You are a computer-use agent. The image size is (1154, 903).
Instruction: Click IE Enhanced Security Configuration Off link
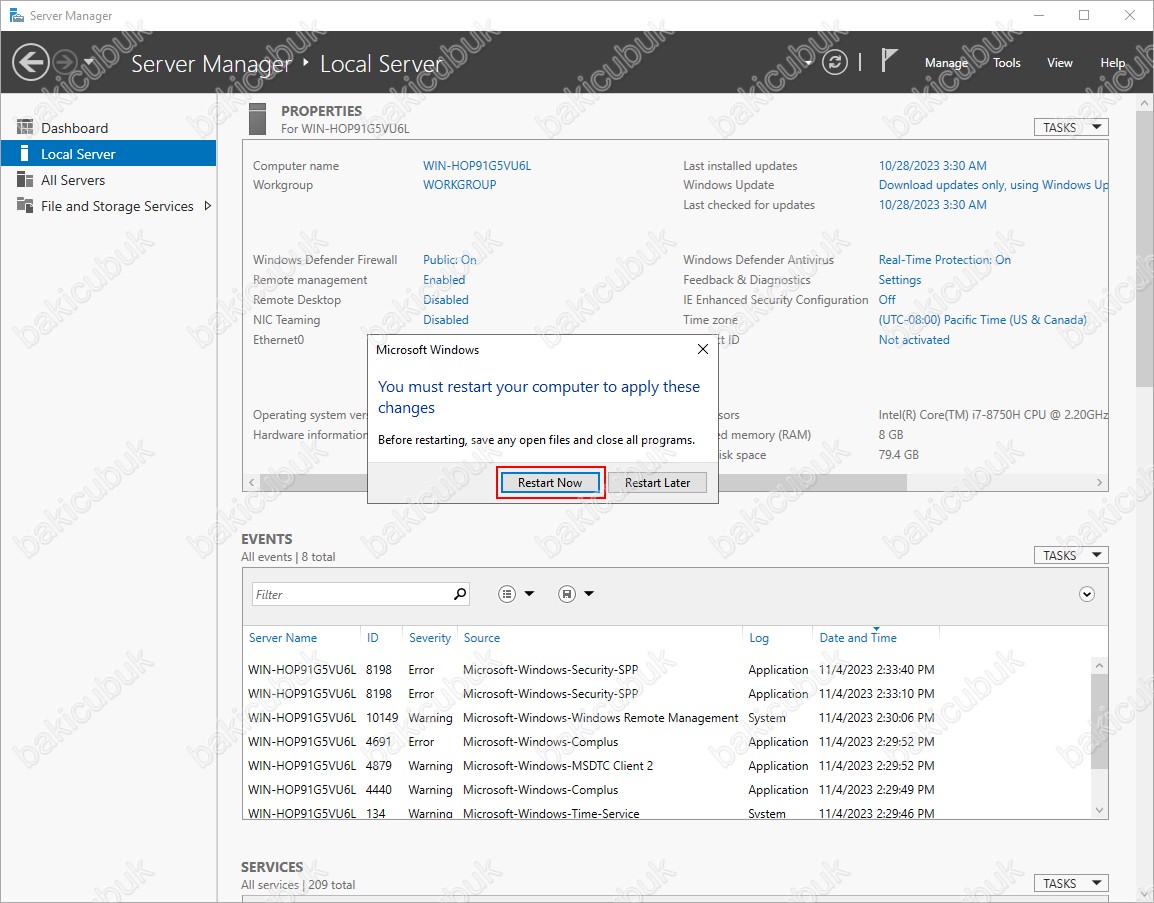coord(887,300)
